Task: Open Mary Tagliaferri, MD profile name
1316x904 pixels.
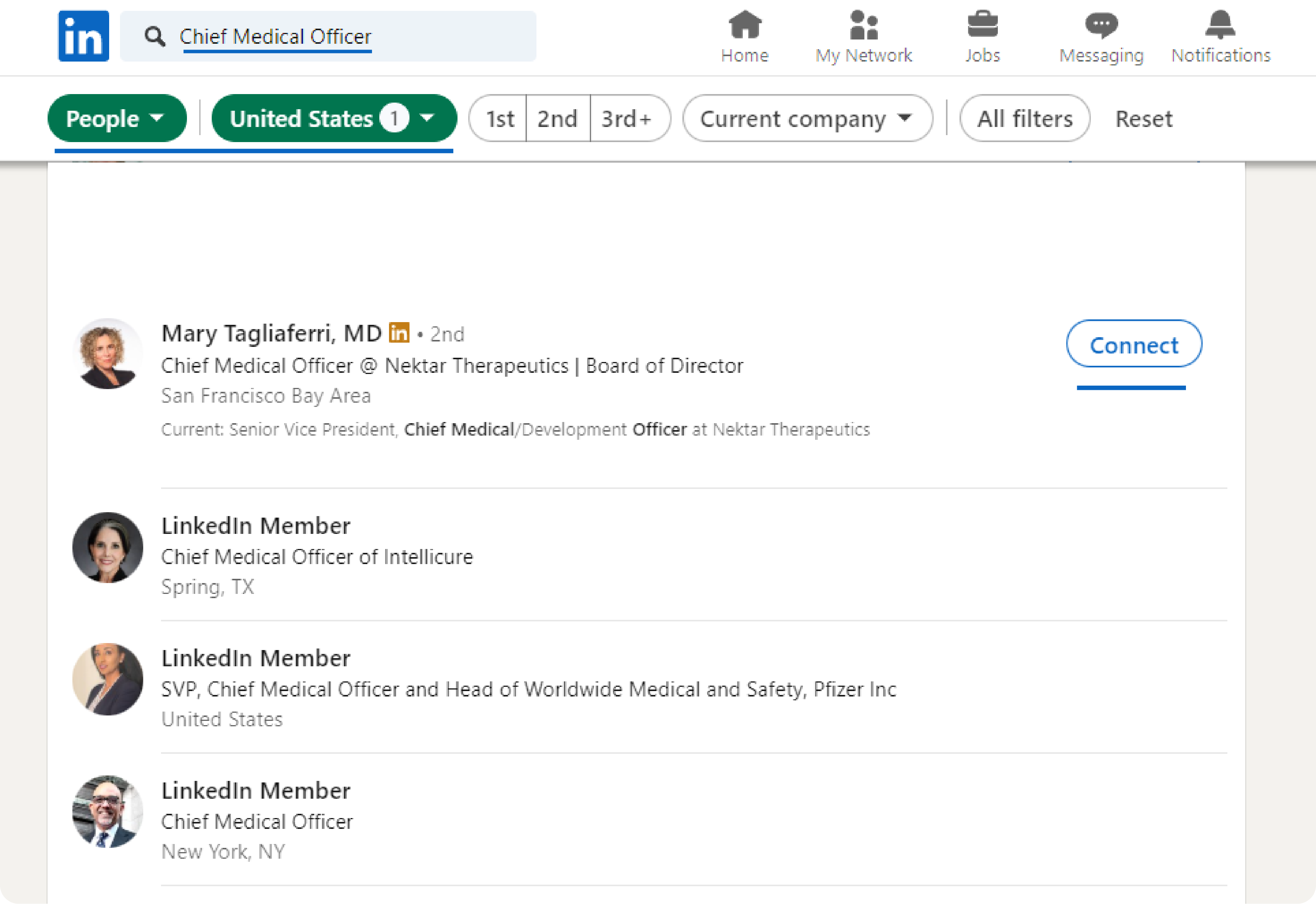Action: tap(272, 333)
